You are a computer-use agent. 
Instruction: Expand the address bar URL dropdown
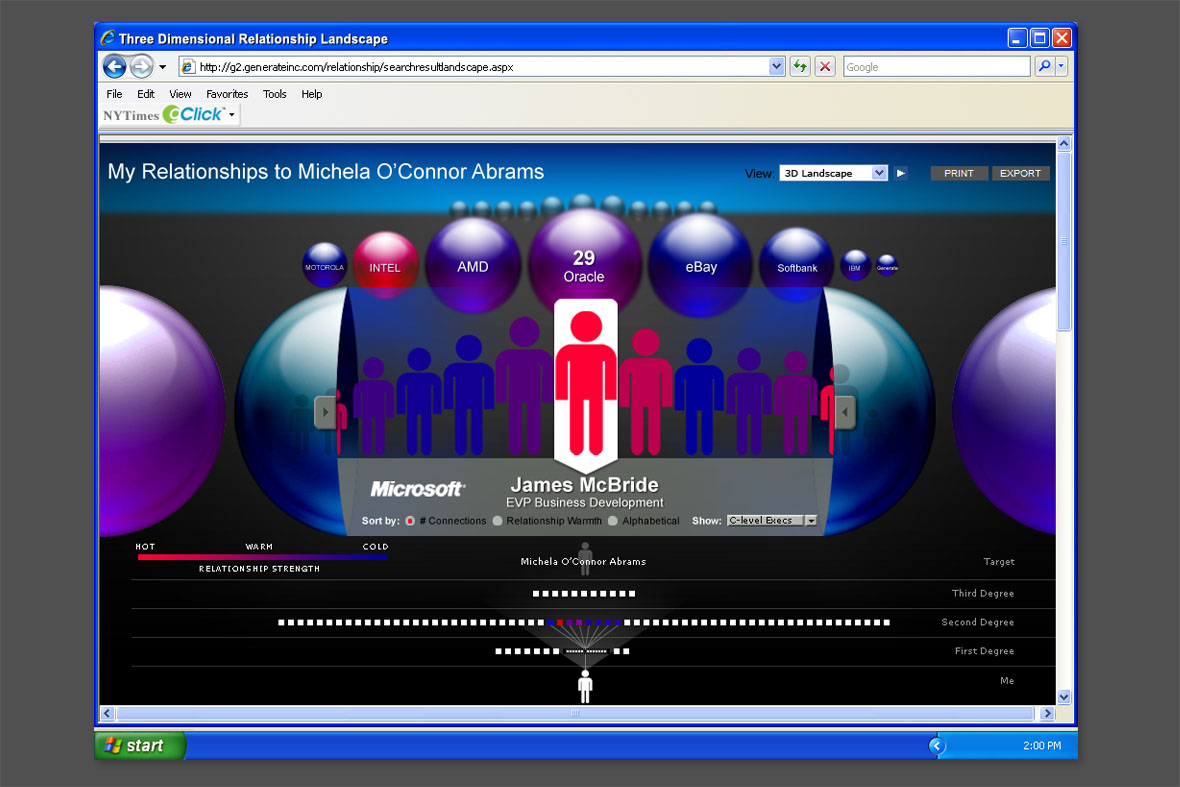coord(777,66)
